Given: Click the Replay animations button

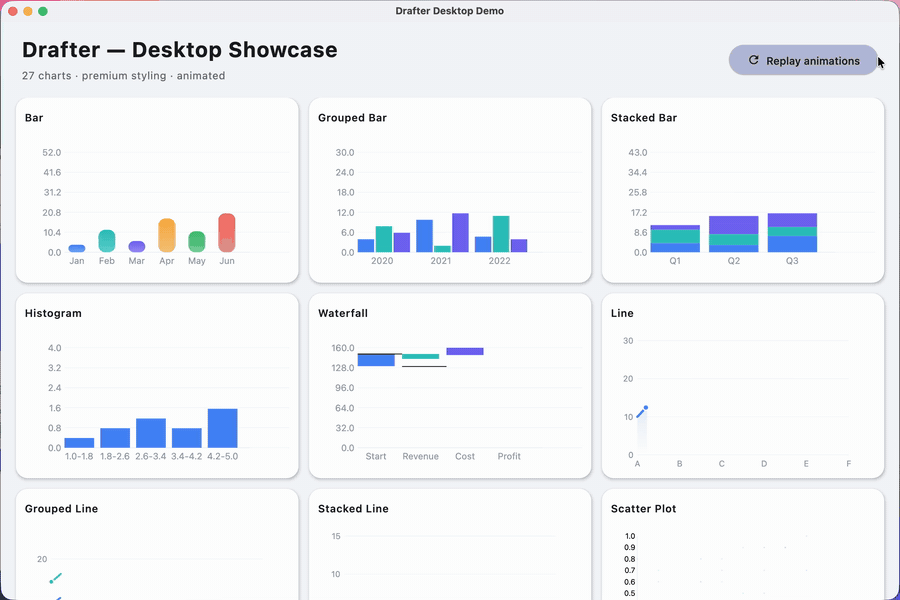Looking at the screenshot, I should [803, 60].
